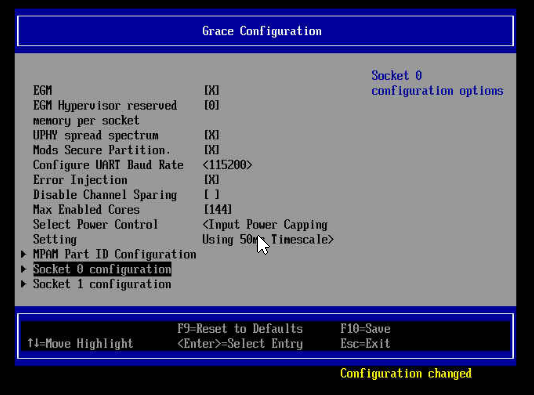The image size is (534, 395).
Task: Click the Esc=Exit hint
Action: (365, 343)
